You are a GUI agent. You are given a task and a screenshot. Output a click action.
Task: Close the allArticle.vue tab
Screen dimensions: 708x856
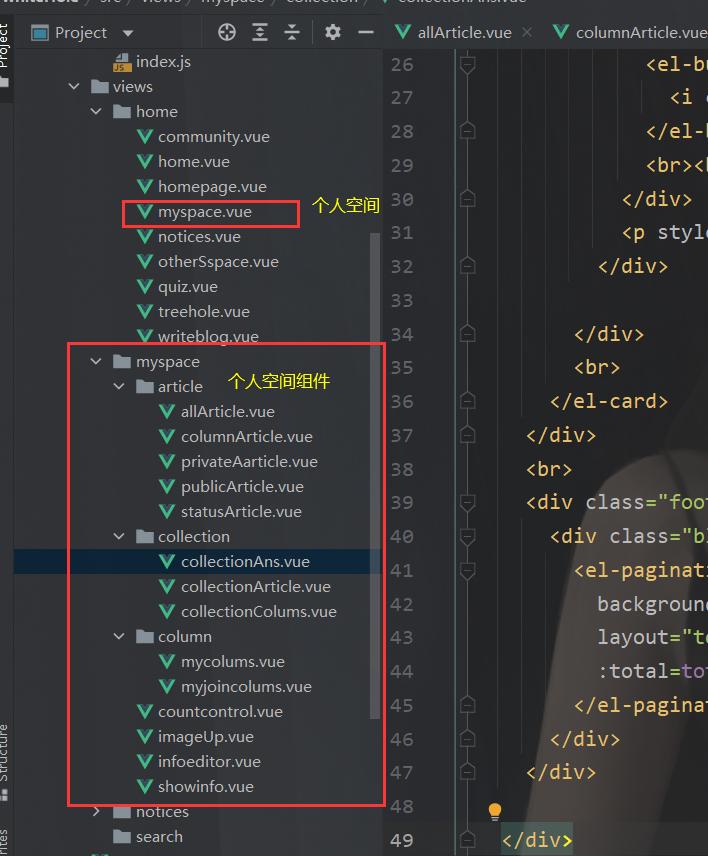527,33
